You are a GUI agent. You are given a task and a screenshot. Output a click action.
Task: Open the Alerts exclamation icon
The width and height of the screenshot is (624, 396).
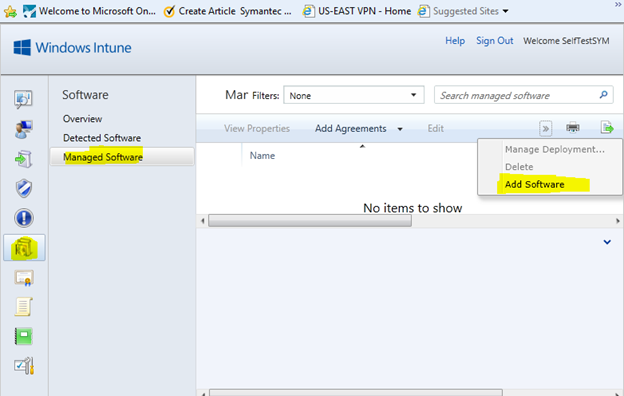coord(23,218)
